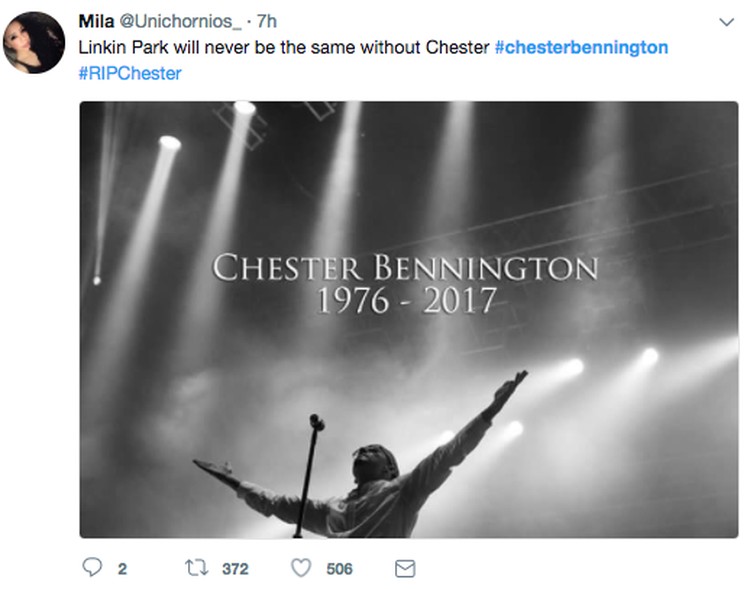Click the like count 506
This screenshot has width=750, height=589.
pos(340,568)
